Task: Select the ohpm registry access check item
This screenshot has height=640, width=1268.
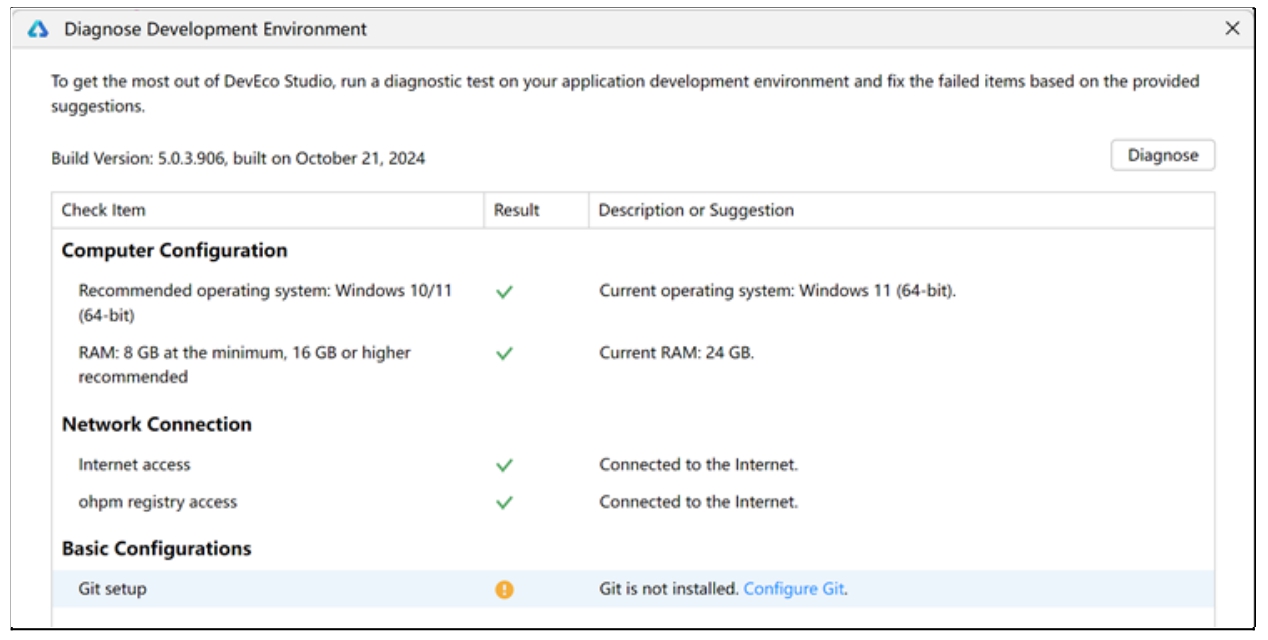Action: click(158, 502)
